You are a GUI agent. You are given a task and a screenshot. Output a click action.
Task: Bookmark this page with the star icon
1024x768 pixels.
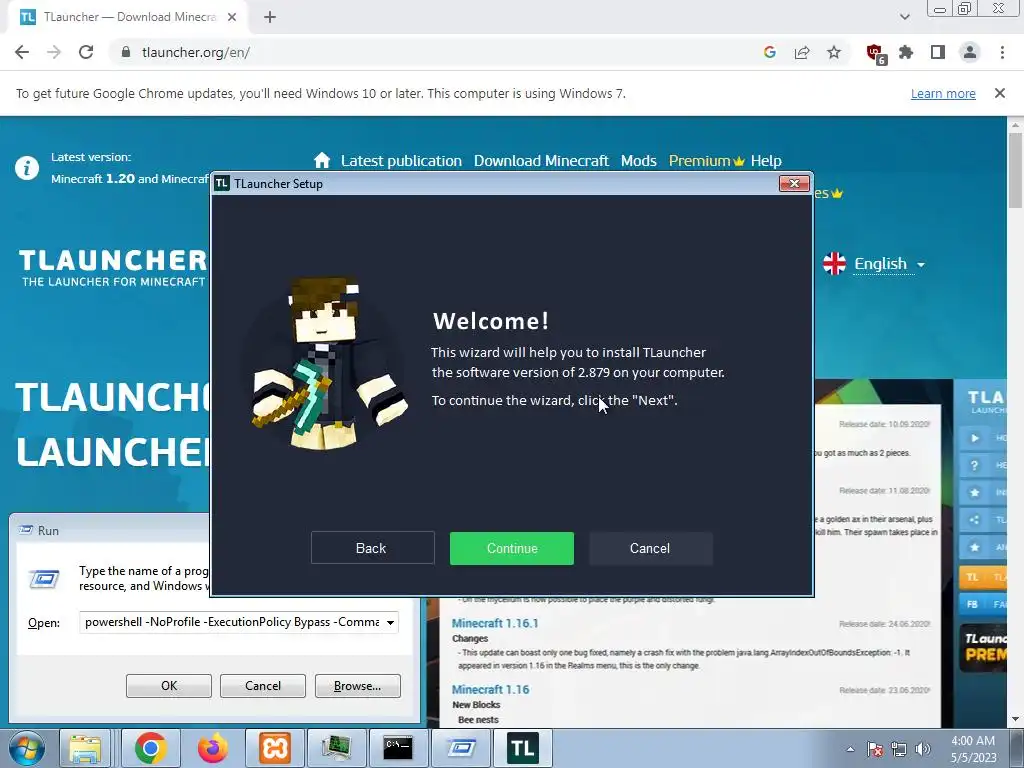[834, 52]
